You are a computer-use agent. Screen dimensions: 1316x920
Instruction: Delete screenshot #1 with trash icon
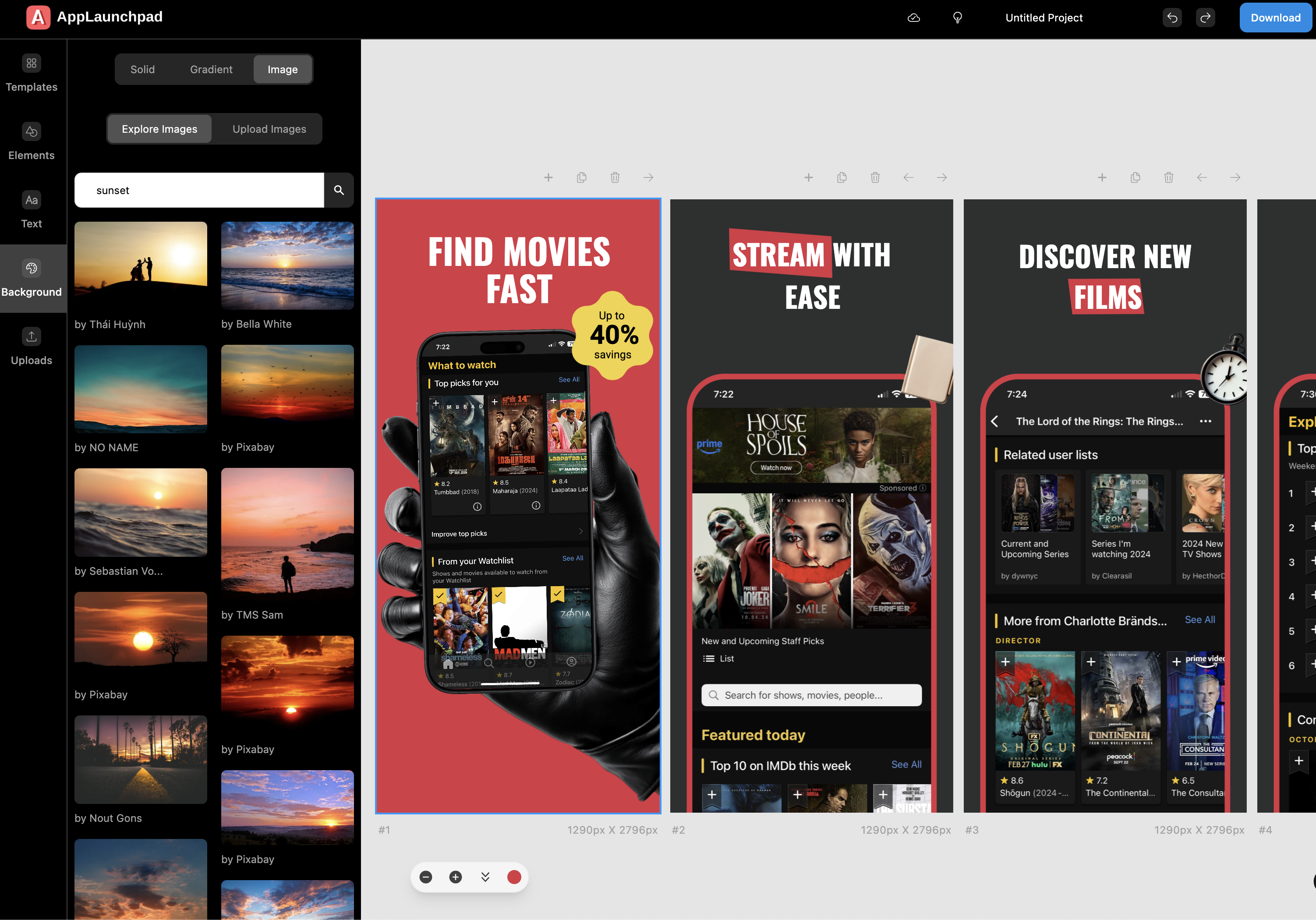click(x=615, y=178)
